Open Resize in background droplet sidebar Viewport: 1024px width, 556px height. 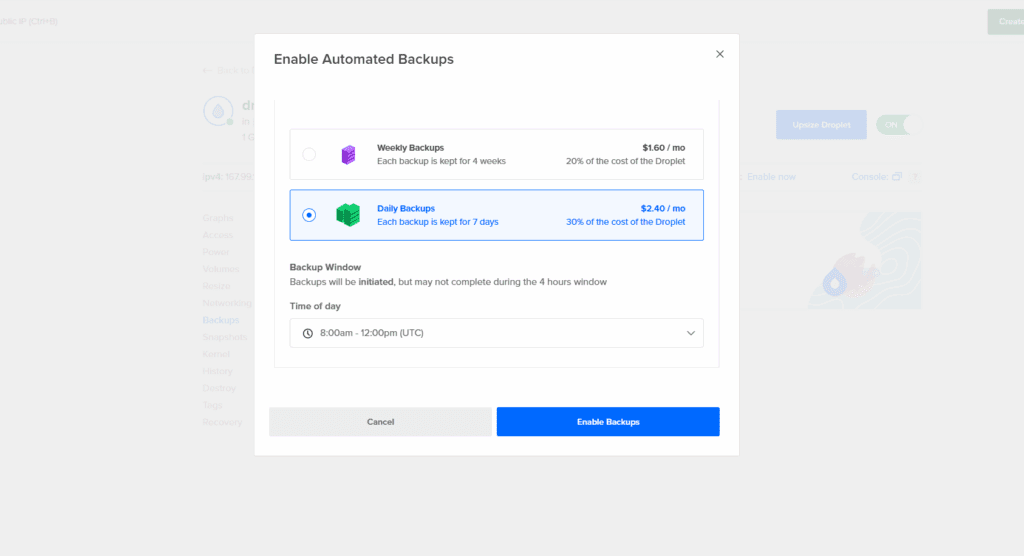coord(216,286)
